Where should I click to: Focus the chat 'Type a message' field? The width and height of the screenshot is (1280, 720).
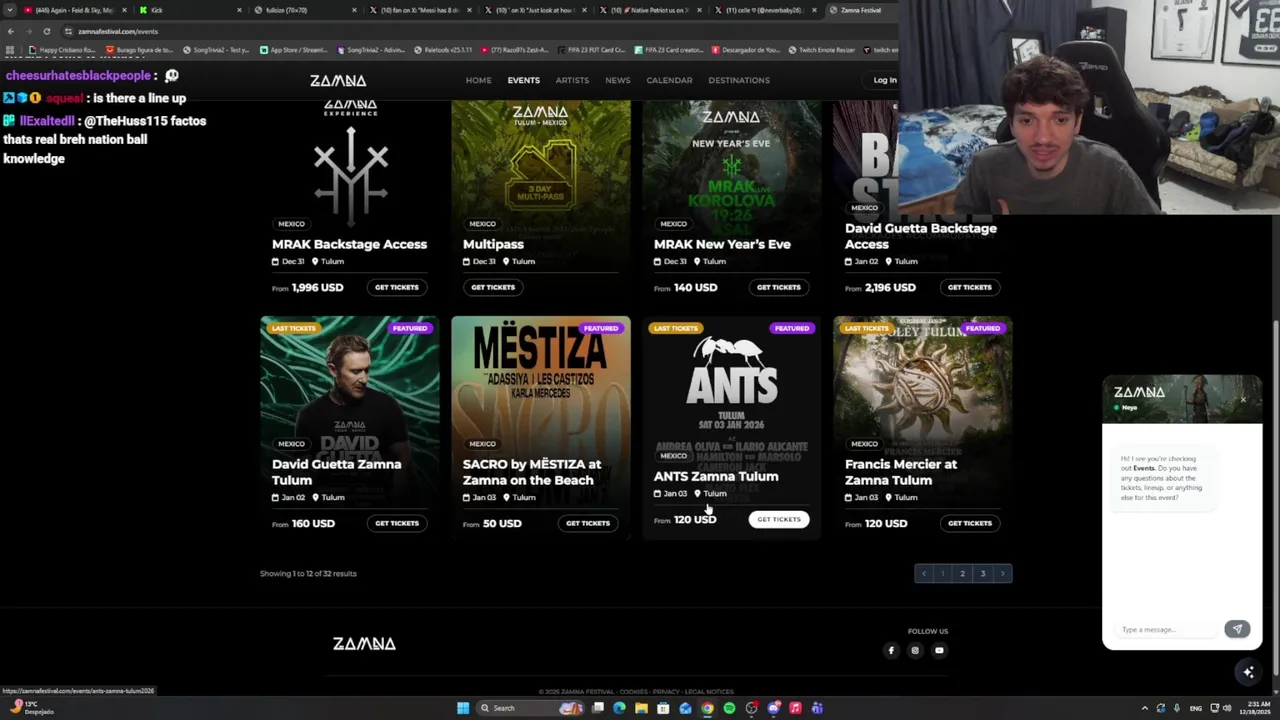(1165, 630)
